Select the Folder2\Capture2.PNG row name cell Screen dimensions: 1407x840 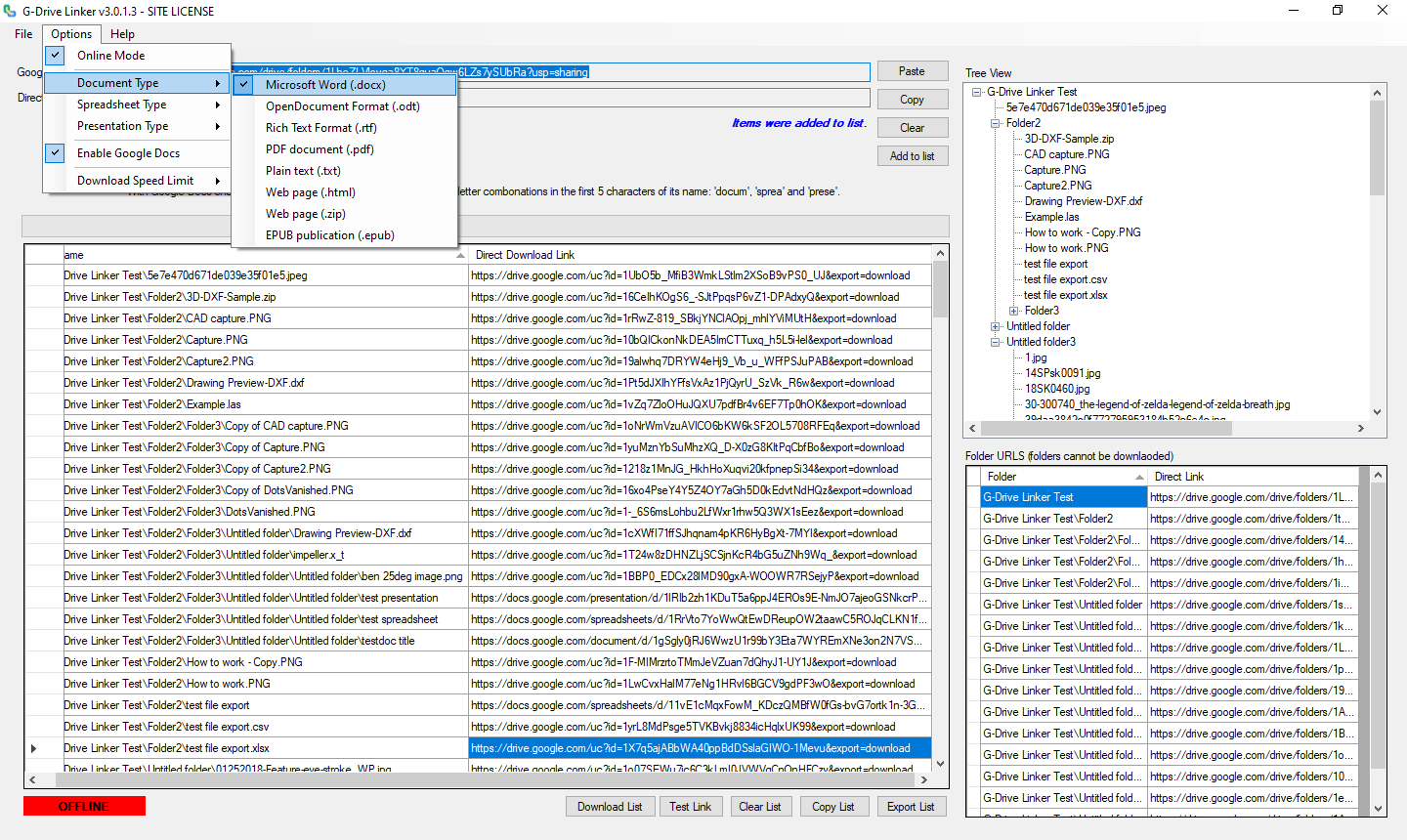266,361
